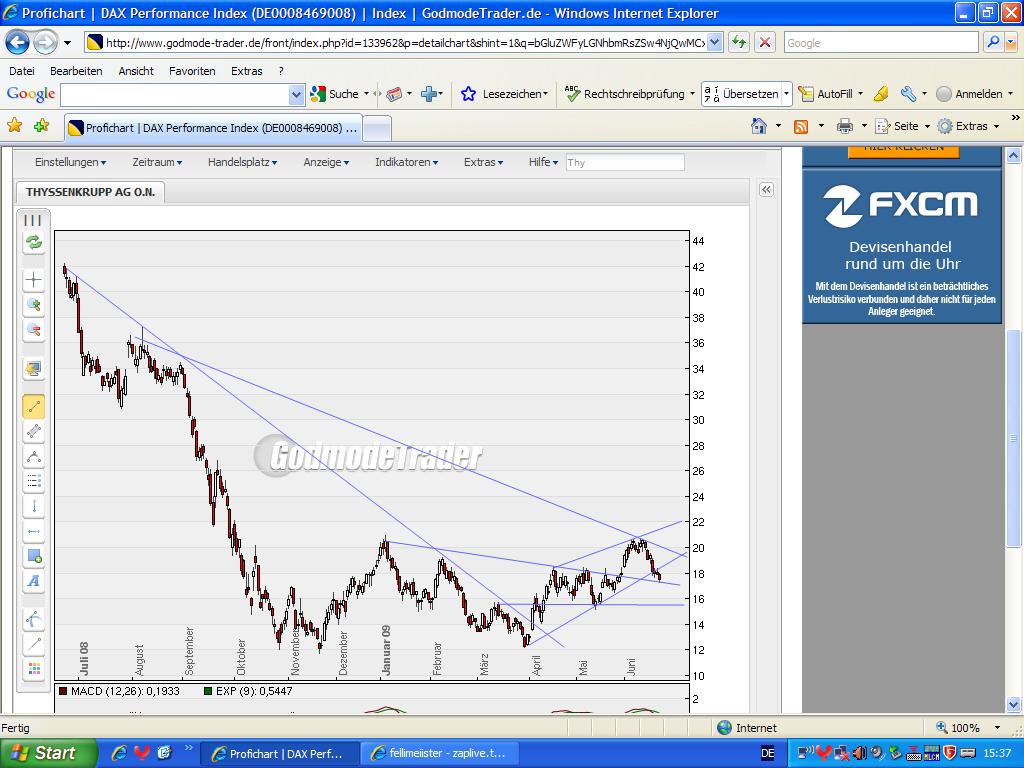Select the vertical arrow line tool
This screenshot has height=768, width=1024.
[x=34, y=506]
